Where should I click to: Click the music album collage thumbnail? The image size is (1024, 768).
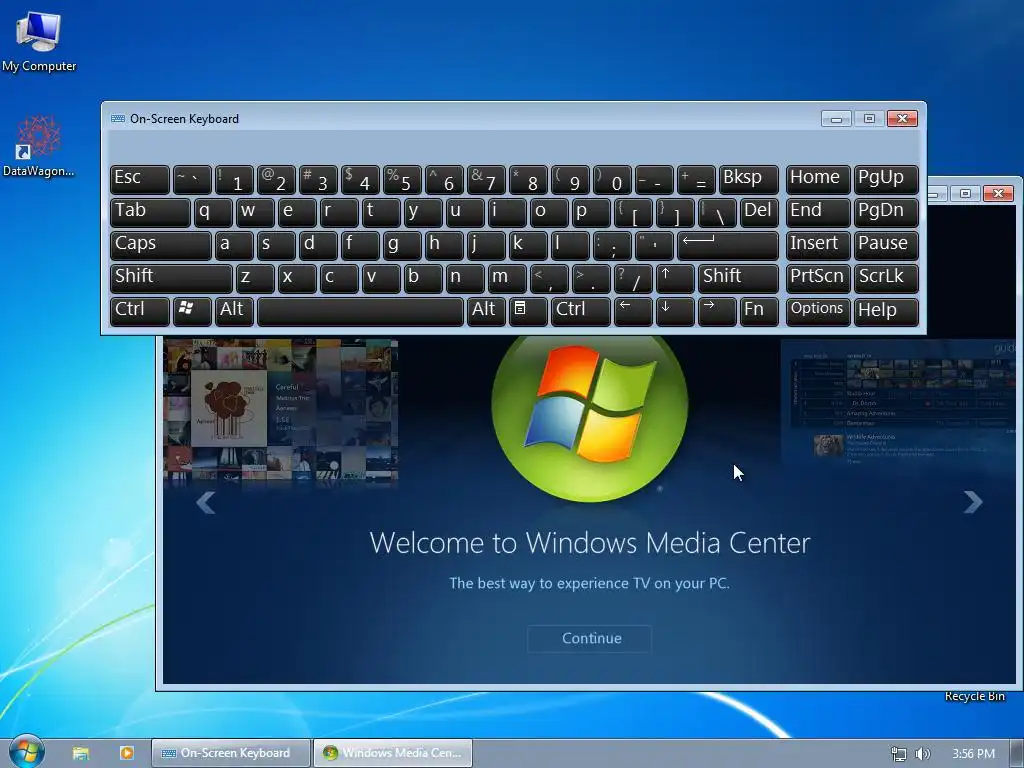[x=281, y=411]
